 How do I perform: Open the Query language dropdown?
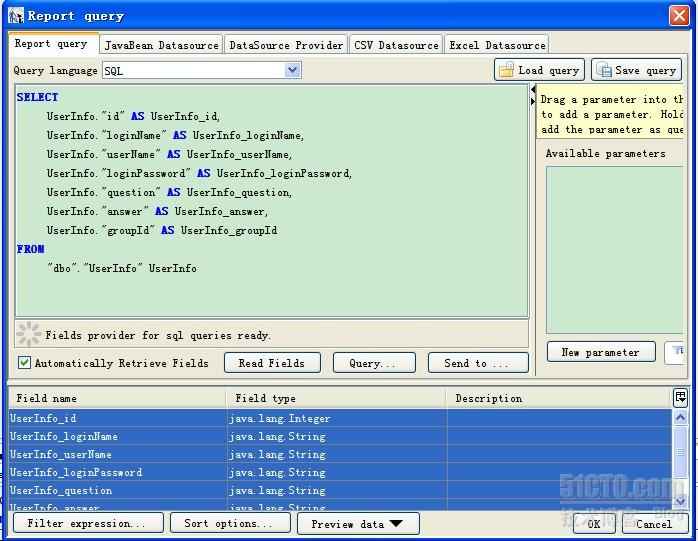292,70
